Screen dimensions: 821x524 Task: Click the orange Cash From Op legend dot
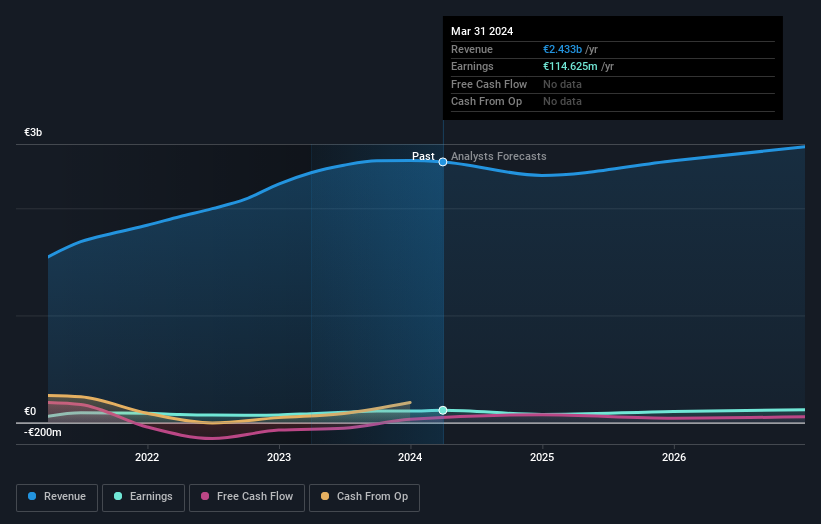click(325, 496)
